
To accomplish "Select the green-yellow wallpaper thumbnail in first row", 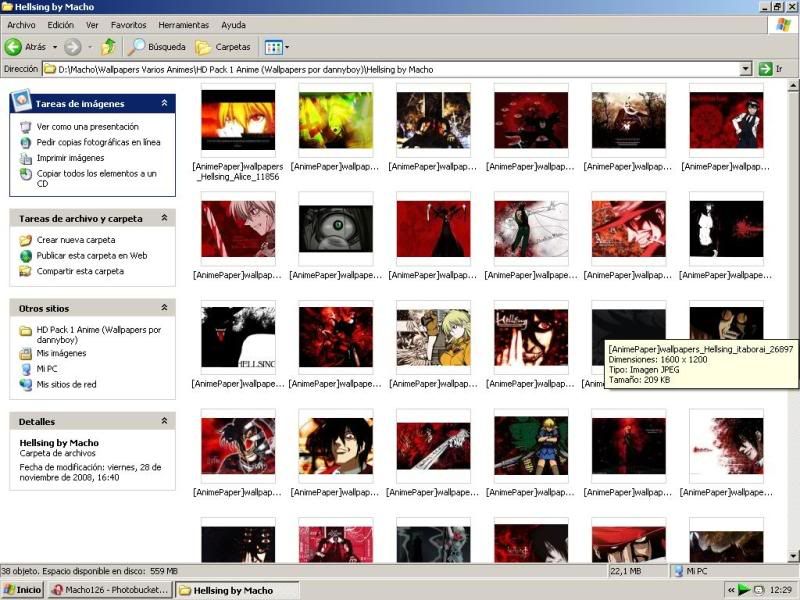I will point(336,120).
